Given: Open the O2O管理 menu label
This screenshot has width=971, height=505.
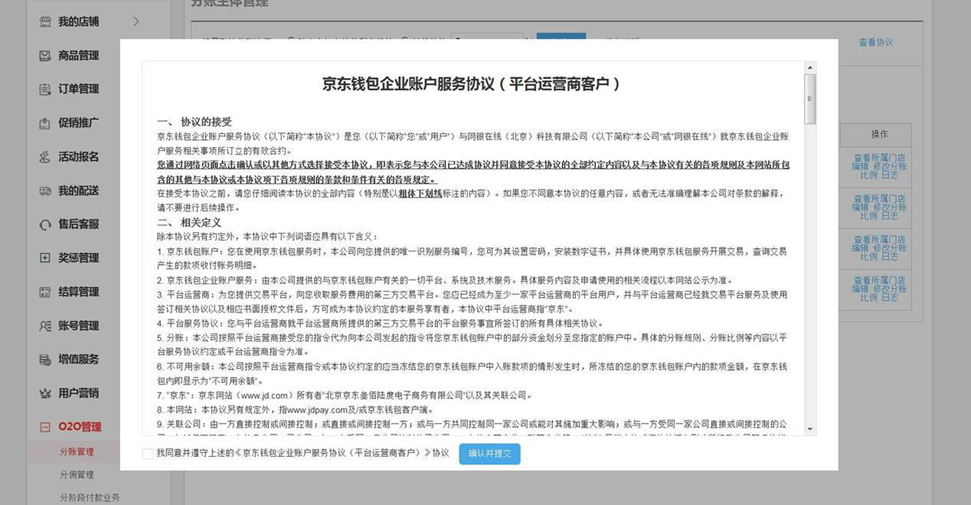Looking at the screenshot, I should [80, 427].
